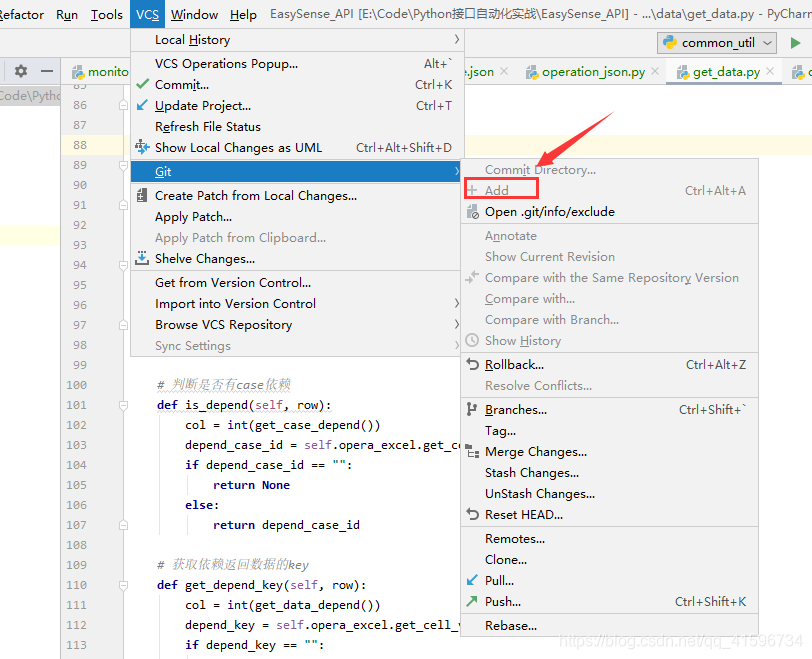
Task: Open the Run menu
Action: pyautogui.click(x=67, y=14)
